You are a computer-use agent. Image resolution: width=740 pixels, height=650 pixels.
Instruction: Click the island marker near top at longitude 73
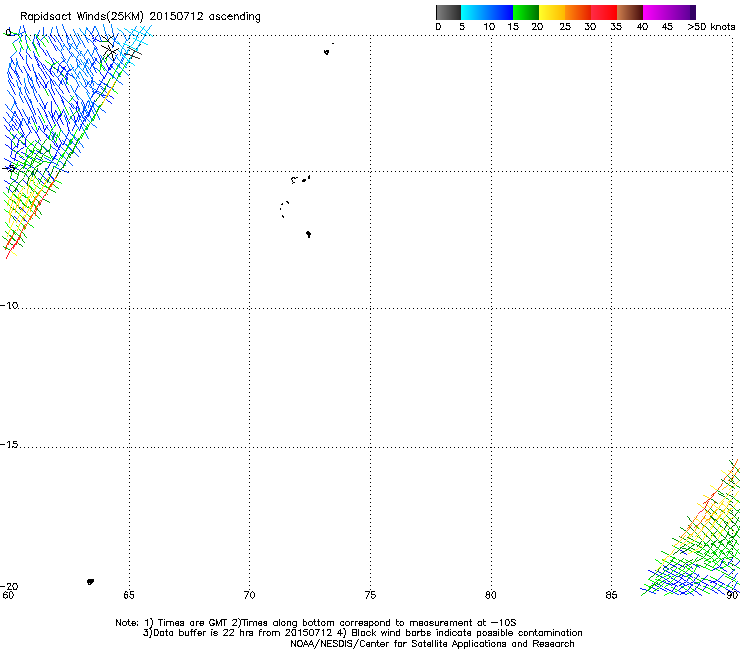click(x=327, y=52)
